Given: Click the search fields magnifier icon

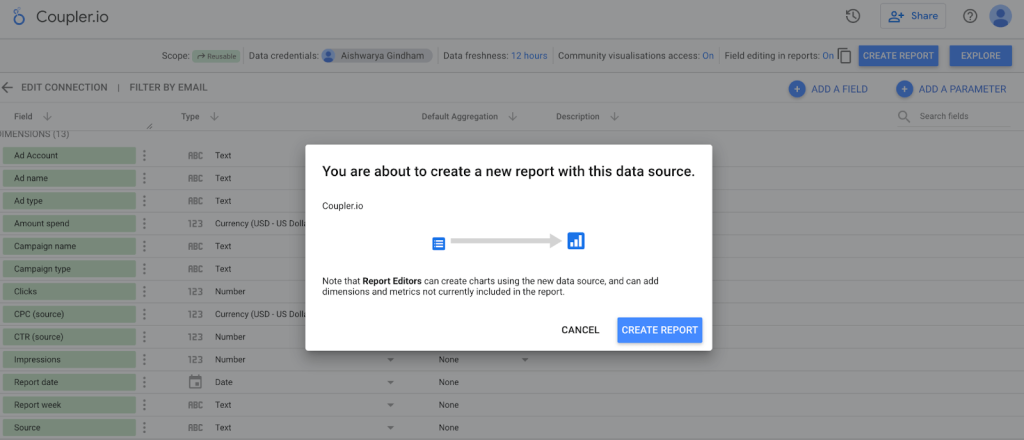Looking at the screenshot, I should pos(904,116).
